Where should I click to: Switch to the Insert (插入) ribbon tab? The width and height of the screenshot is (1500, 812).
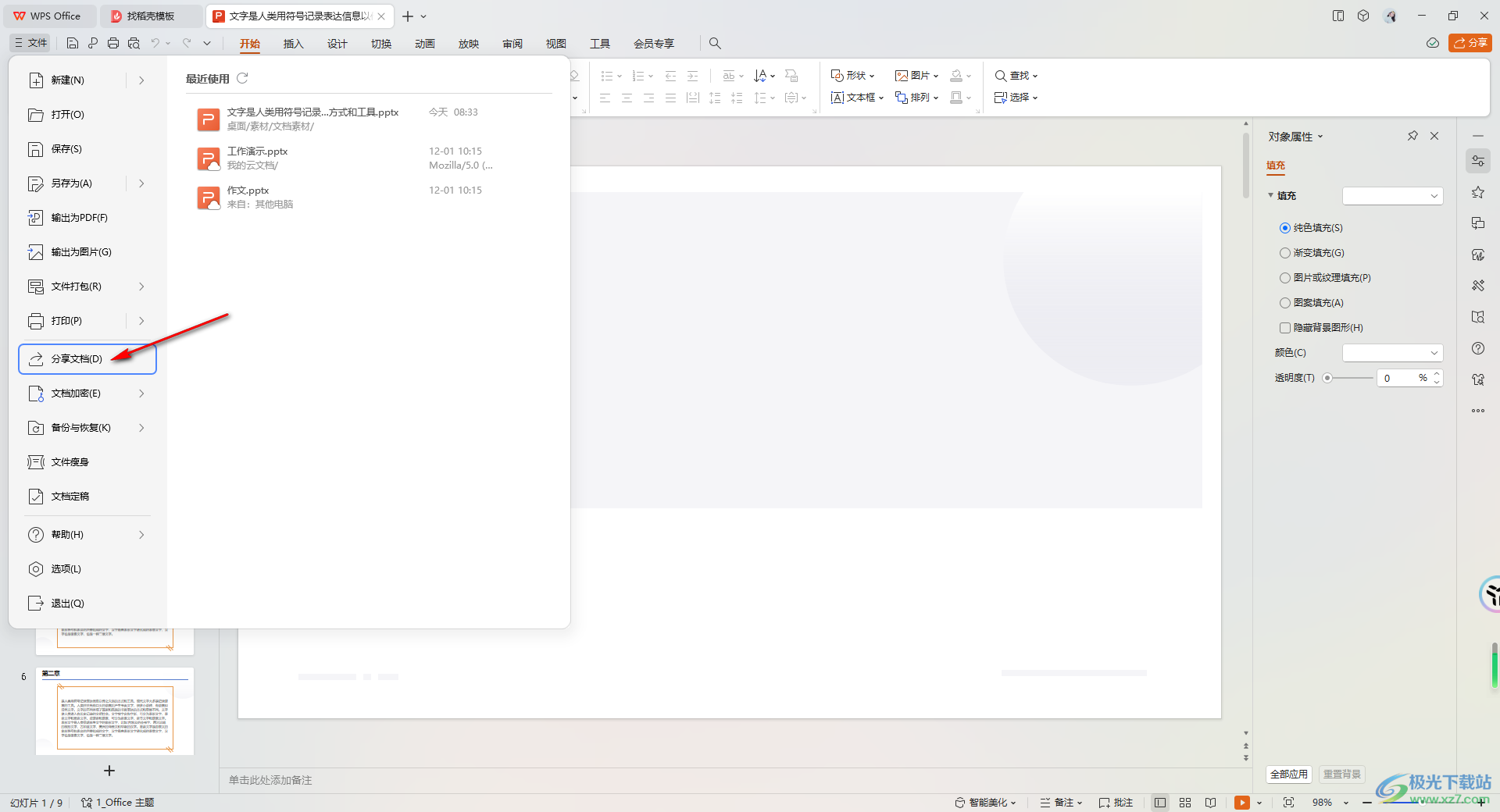pyautogui.click(x=293, y=44)
